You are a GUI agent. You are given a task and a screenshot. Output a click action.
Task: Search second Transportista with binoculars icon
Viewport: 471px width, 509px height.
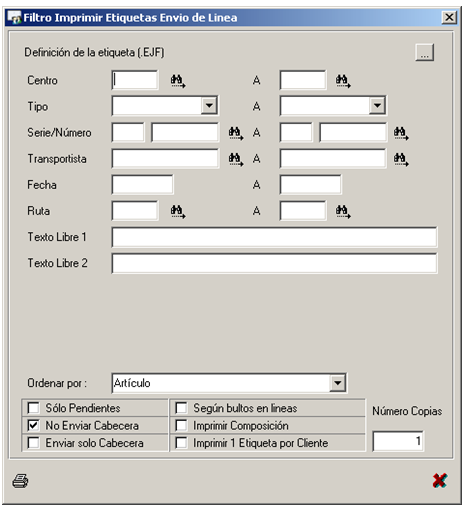click(401, 159)
